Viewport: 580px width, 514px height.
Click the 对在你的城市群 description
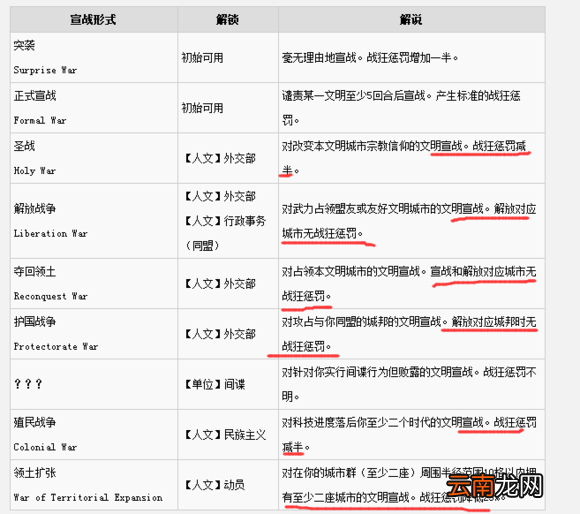coord(409,485)
